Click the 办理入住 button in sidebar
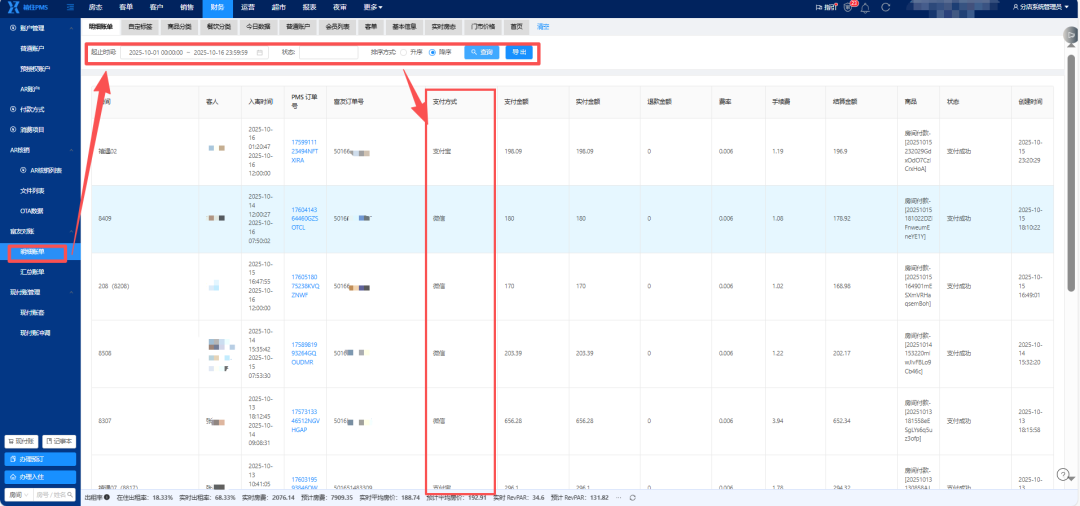 (x=41, y=476)
